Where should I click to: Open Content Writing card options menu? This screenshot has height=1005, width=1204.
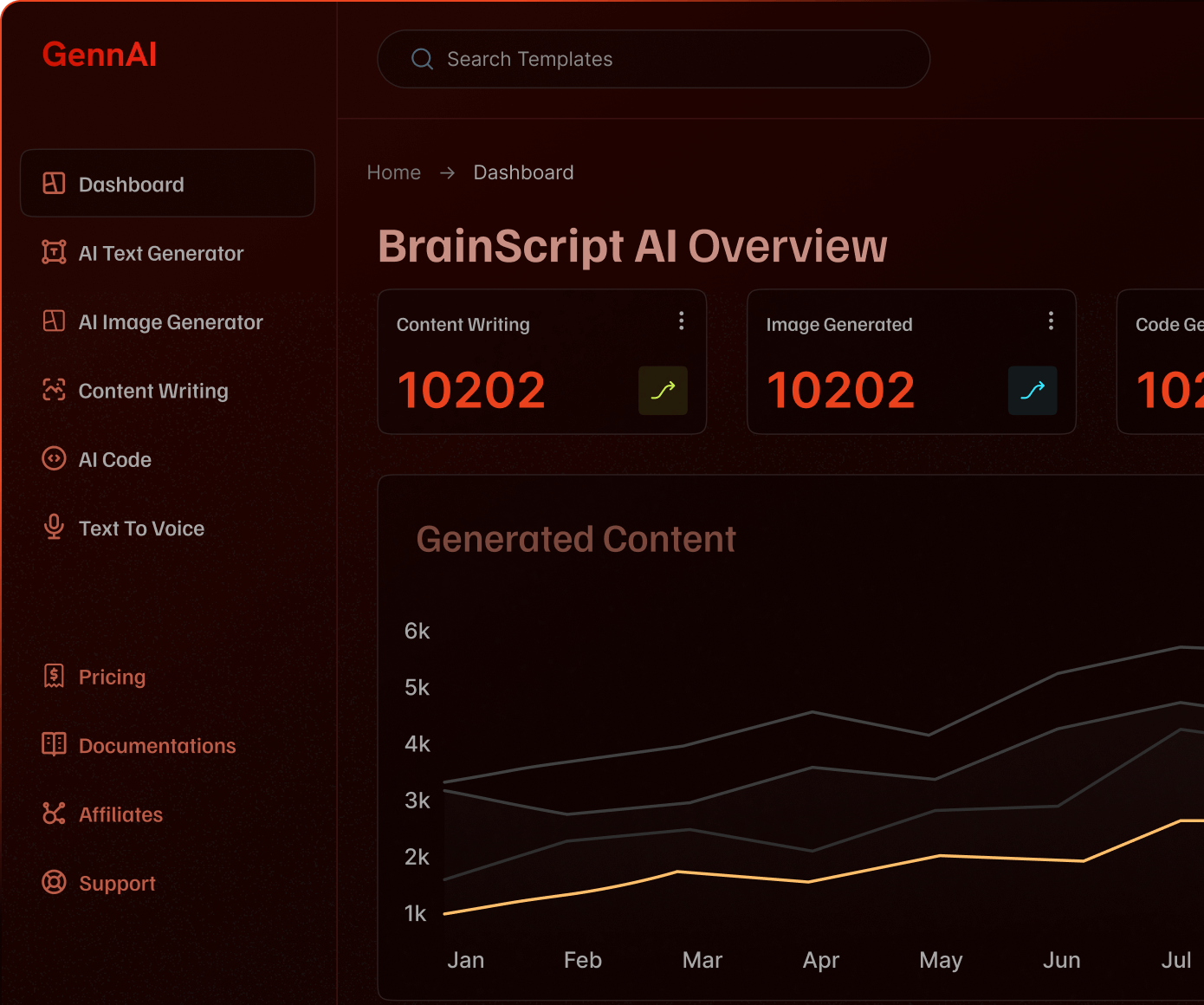(x=682, y=321)
